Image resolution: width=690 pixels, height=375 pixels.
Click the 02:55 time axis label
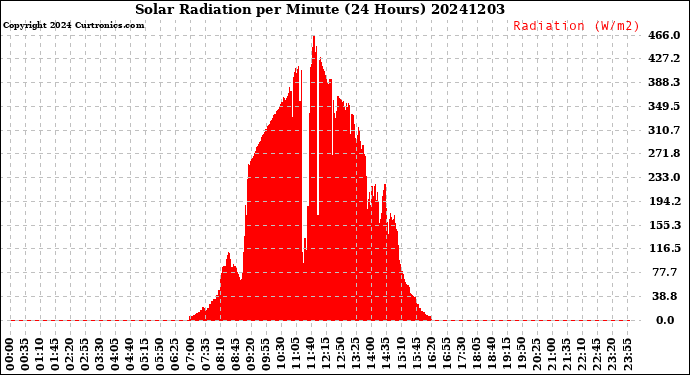click(85, 354)
